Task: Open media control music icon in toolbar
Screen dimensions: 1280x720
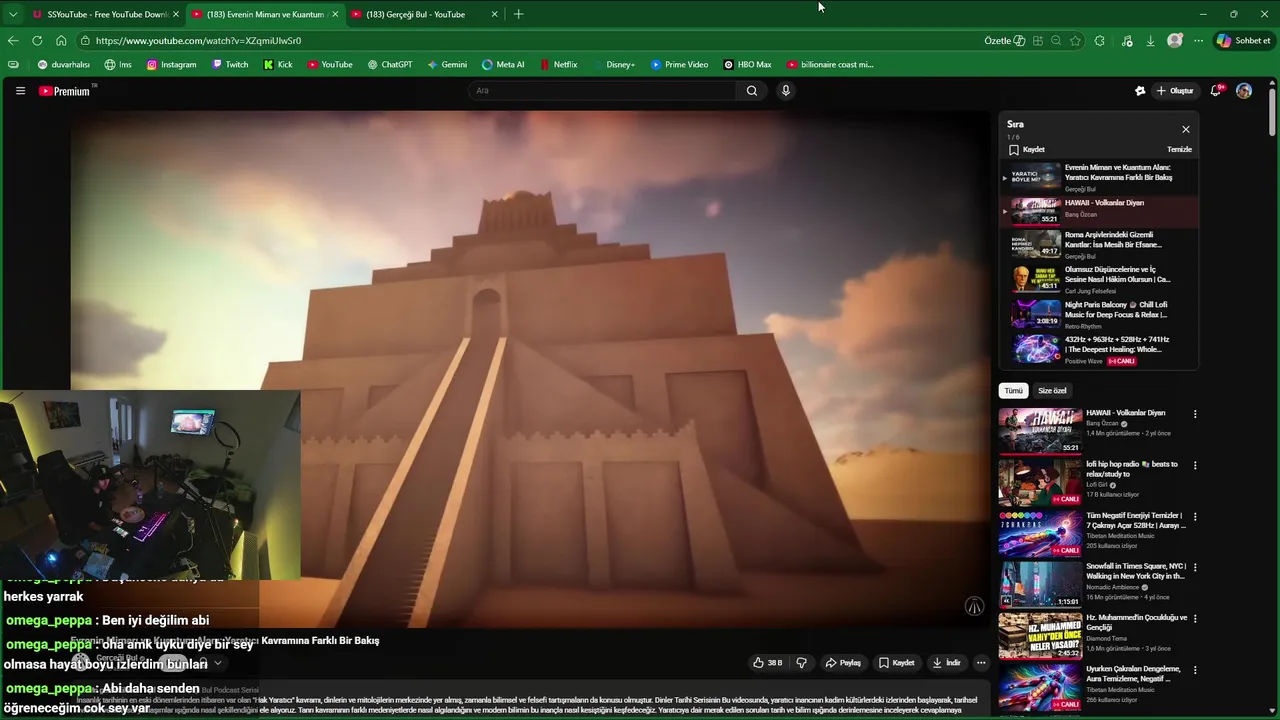Action: (x=1127, y=41)
